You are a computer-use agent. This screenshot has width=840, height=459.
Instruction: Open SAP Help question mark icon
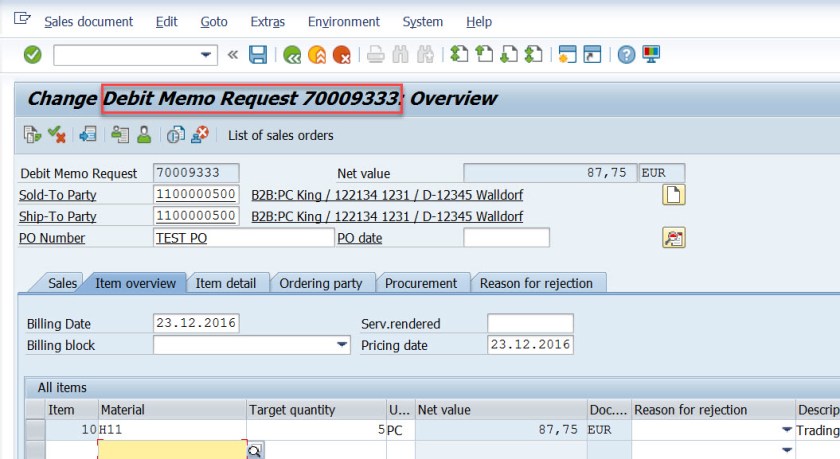point(627,54)
